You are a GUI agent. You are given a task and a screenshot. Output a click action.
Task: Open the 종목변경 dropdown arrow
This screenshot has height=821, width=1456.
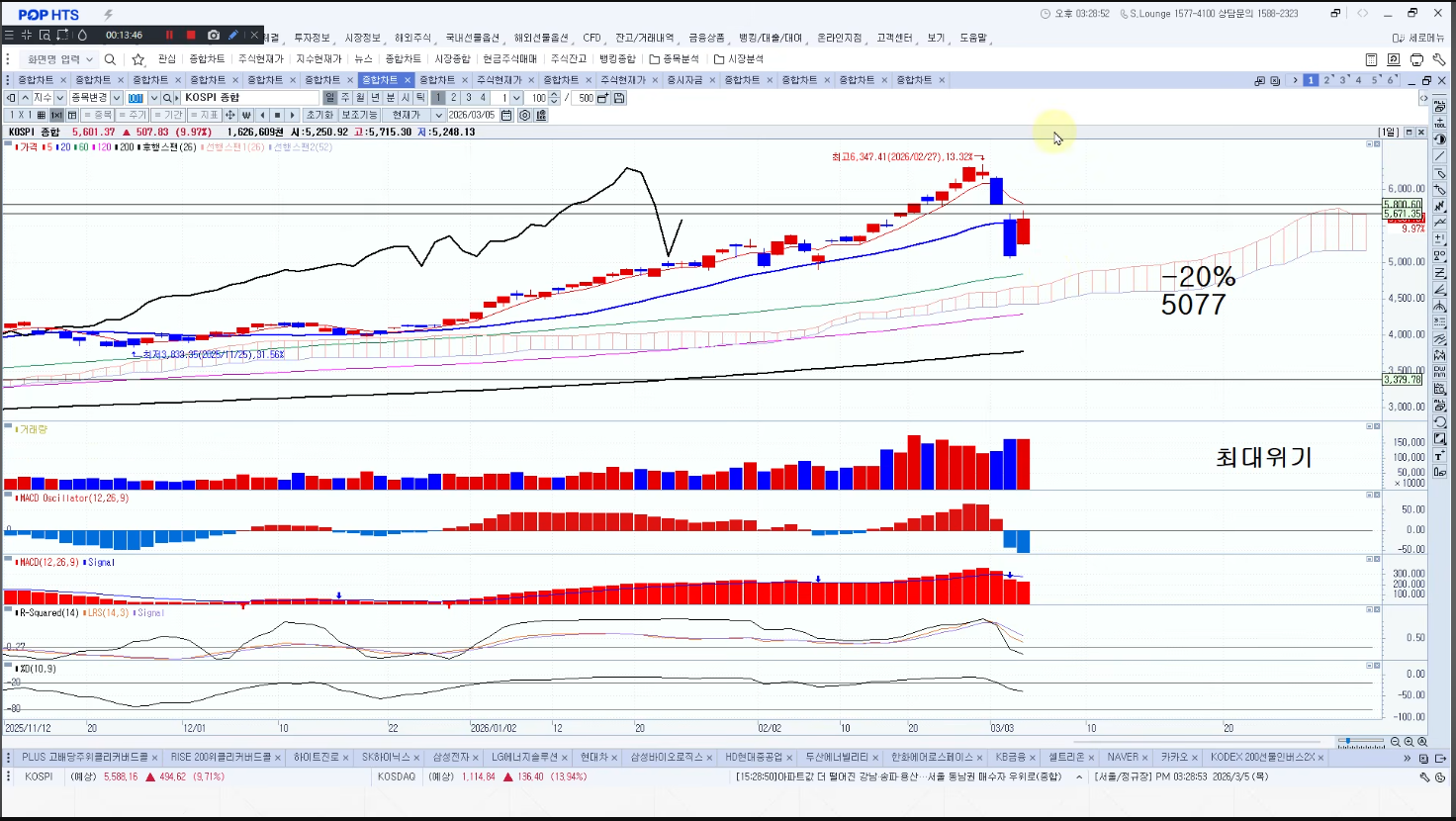click(x=117, y=98)
